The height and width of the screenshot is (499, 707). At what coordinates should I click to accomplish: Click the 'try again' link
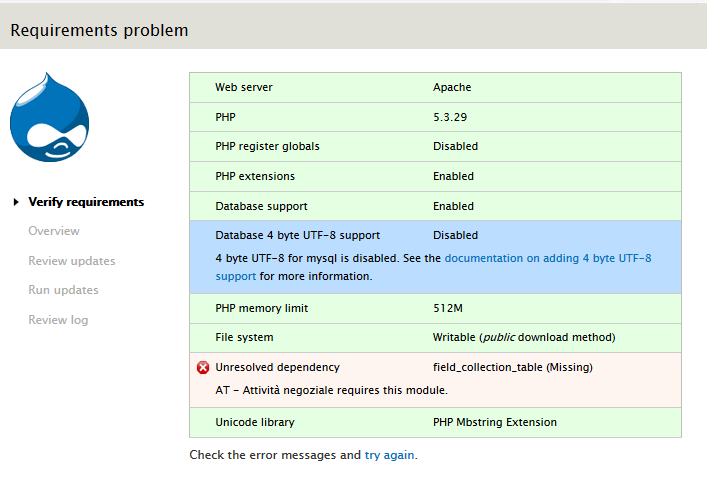tap(390, 455)
